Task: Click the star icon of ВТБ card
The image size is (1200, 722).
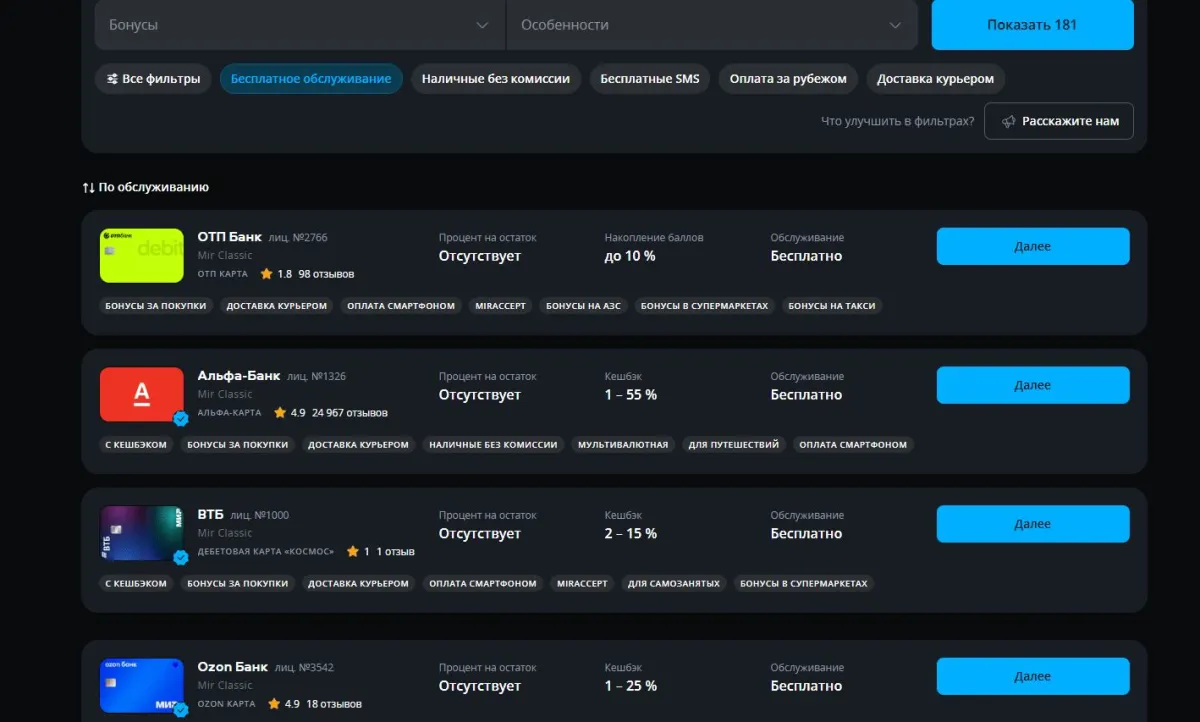Action: tap(352, 551)
